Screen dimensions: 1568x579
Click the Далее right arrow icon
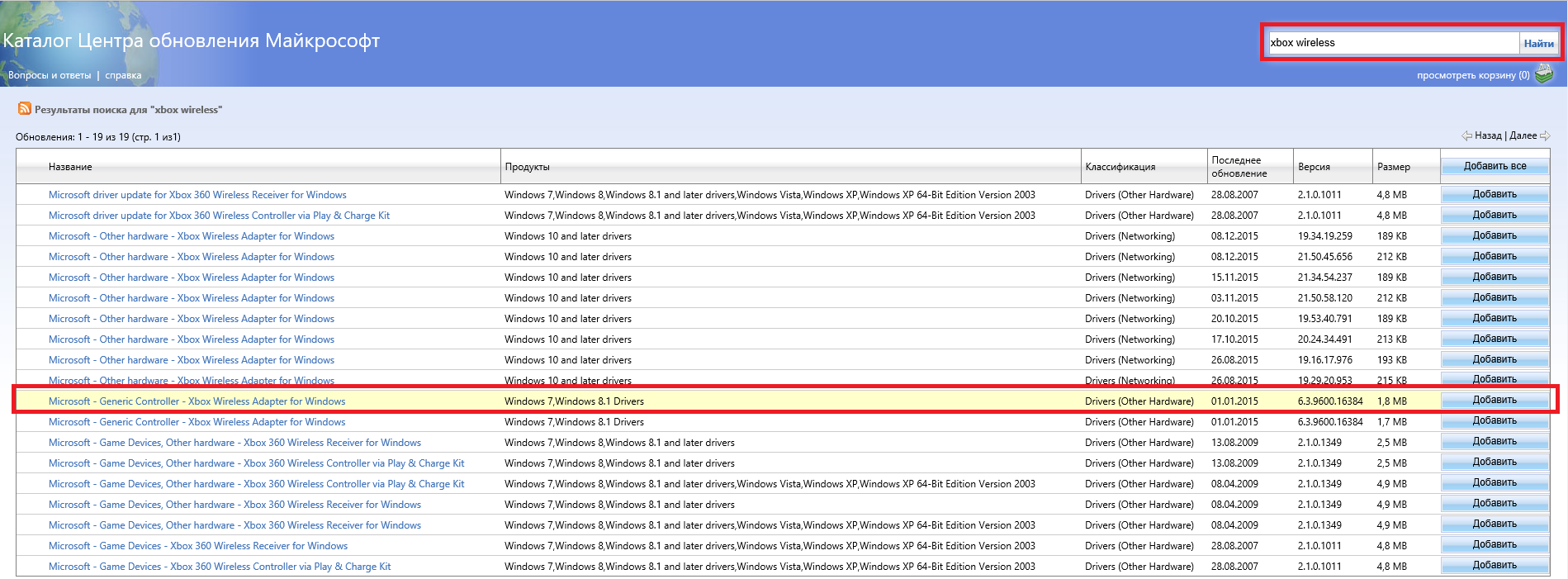tap(1545, 136)
